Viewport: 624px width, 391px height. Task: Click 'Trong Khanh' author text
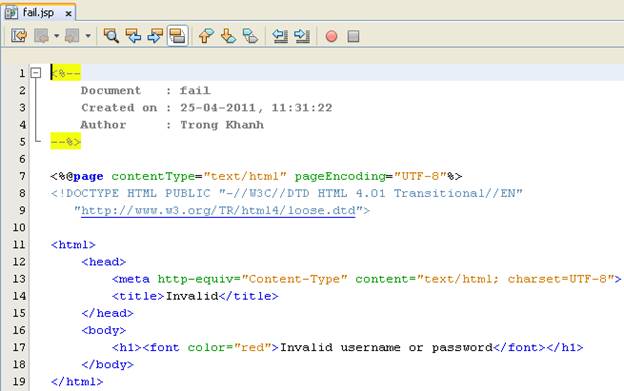(x=222, y=125)
